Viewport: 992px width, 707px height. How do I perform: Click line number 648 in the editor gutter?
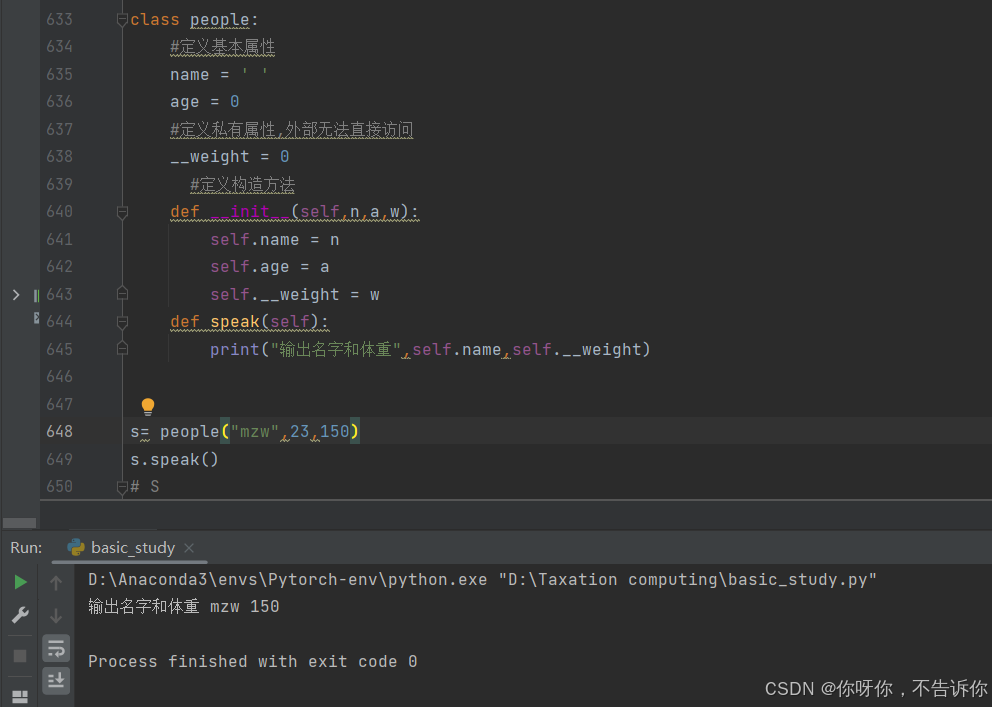coord(60,431)
